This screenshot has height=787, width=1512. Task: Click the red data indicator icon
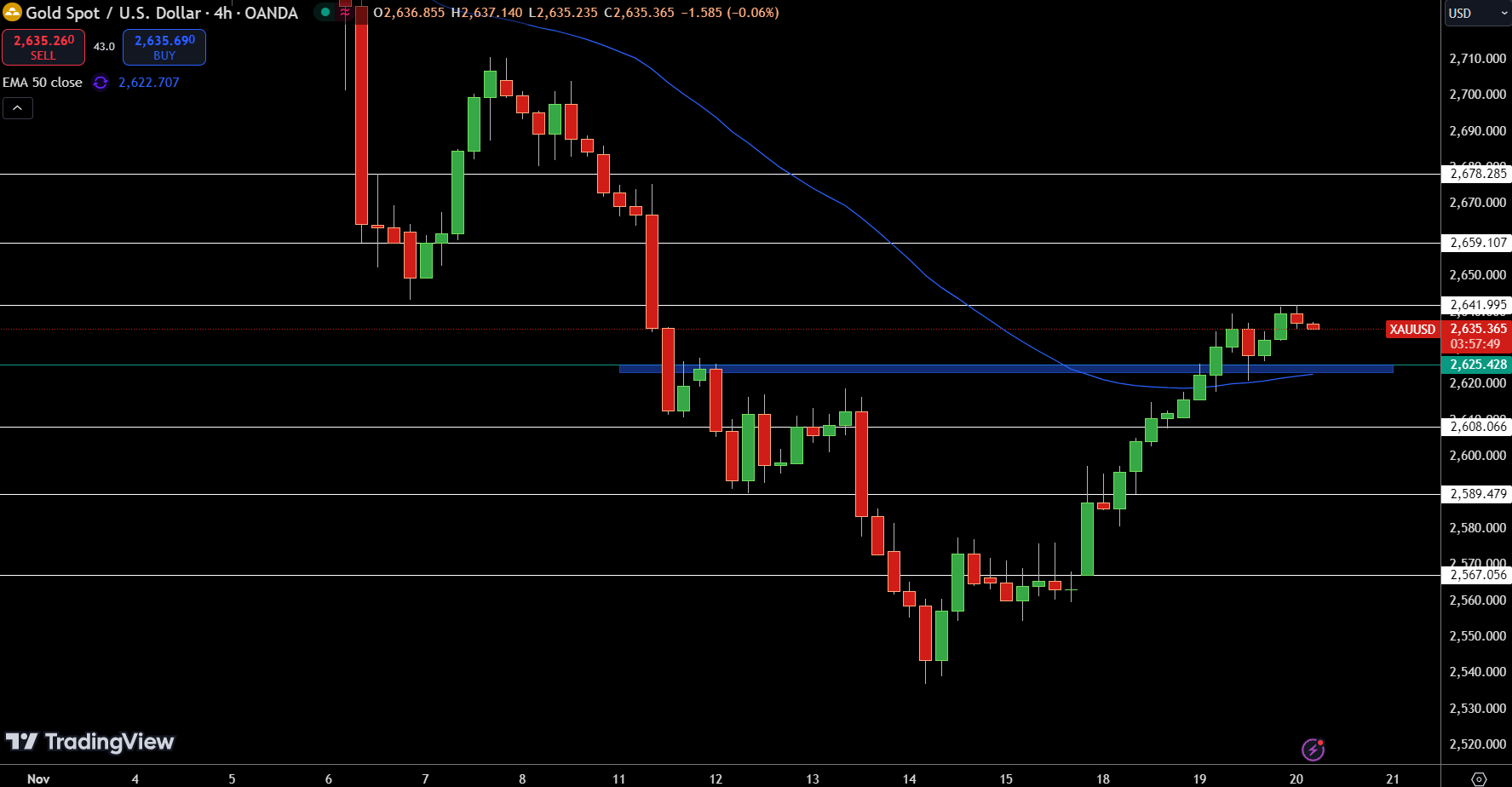click(345, 12)
